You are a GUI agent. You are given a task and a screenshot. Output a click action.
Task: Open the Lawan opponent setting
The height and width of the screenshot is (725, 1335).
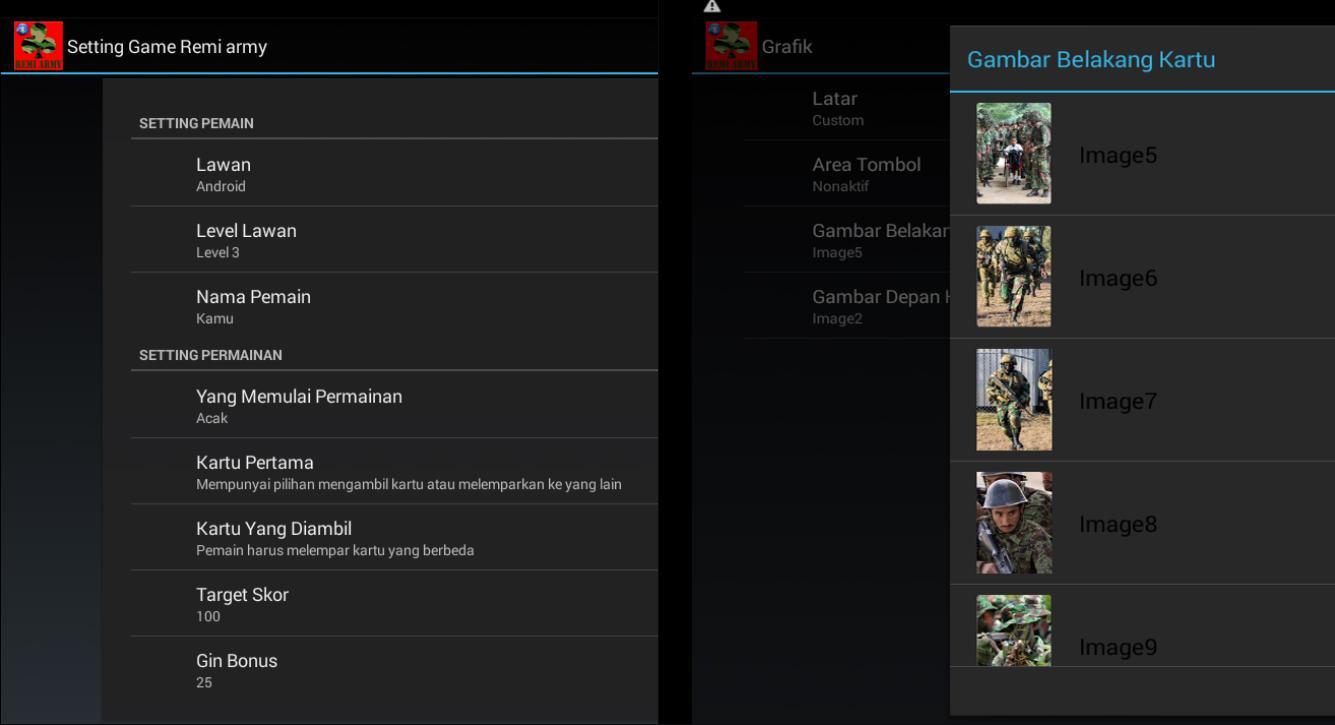(x=394, y=174)
